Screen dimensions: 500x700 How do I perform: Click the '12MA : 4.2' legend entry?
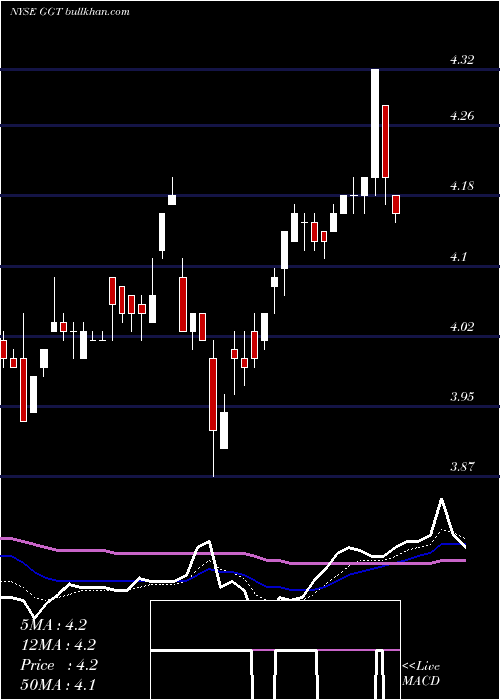click(58, 645)
